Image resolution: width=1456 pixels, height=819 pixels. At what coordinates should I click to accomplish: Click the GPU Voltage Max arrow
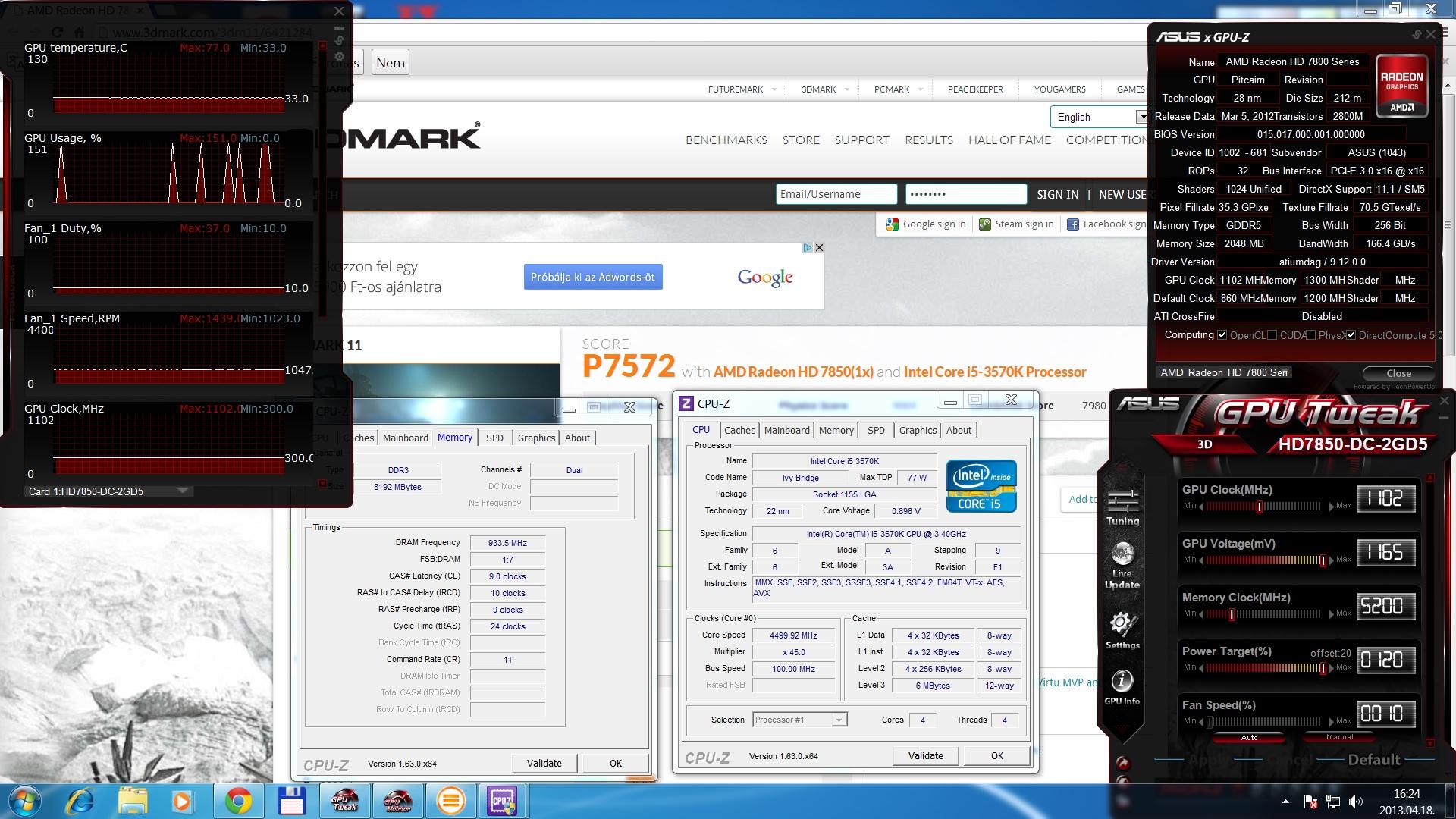[1331, 560]
